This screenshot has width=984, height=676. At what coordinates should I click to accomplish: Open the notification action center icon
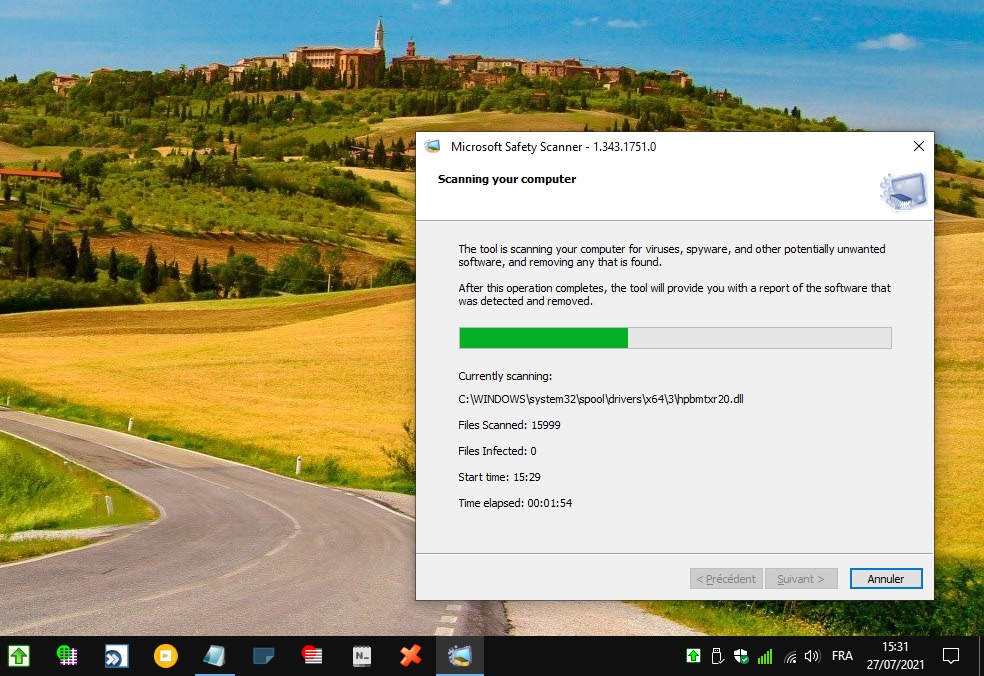[x=951, y=656]
